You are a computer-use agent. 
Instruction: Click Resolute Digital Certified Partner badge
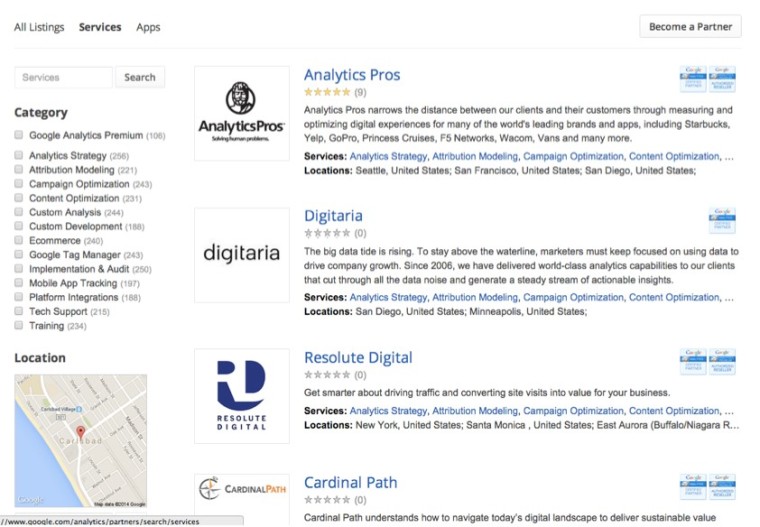coord(693,362)
